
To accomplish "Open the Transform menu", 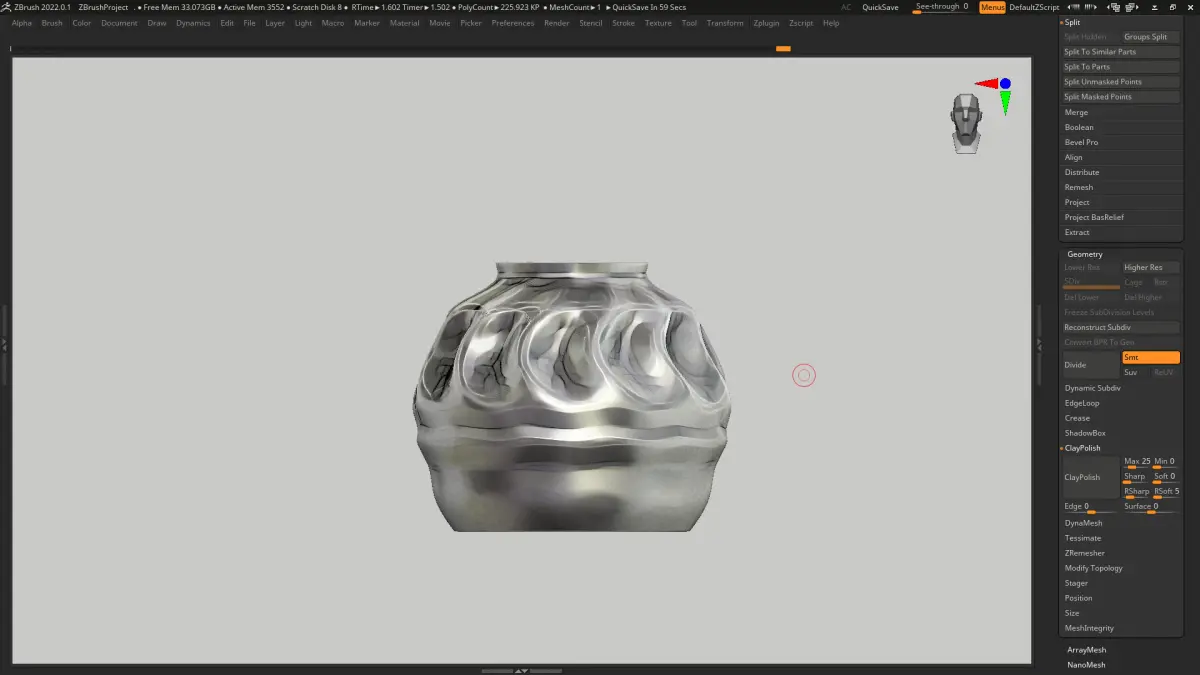I will click(x=725, y=23).
